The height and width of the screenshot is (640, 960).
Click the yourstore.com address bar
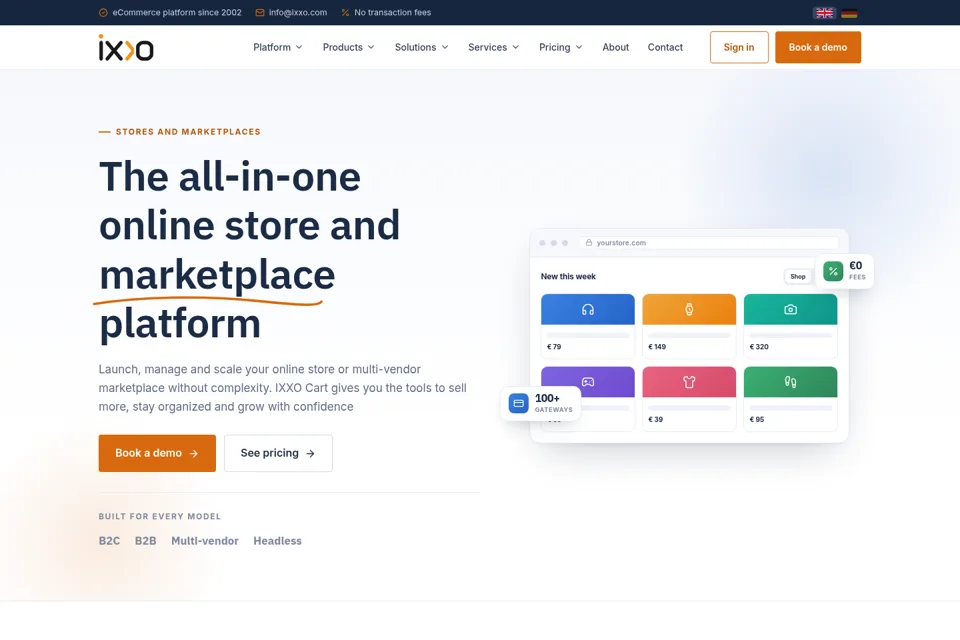pyautogui.click(x=708, y=243)
